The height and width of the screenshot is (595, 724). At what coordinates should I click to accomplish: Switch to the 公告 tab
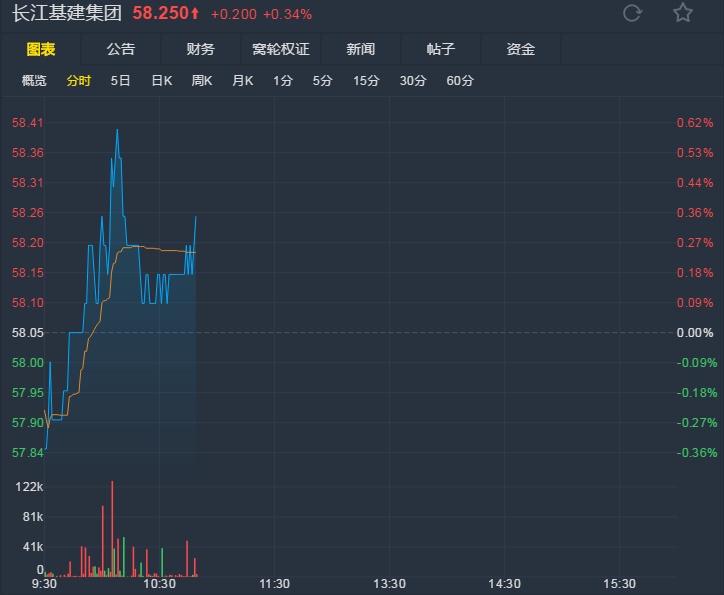pyautogui.click(x=121, y=50)
